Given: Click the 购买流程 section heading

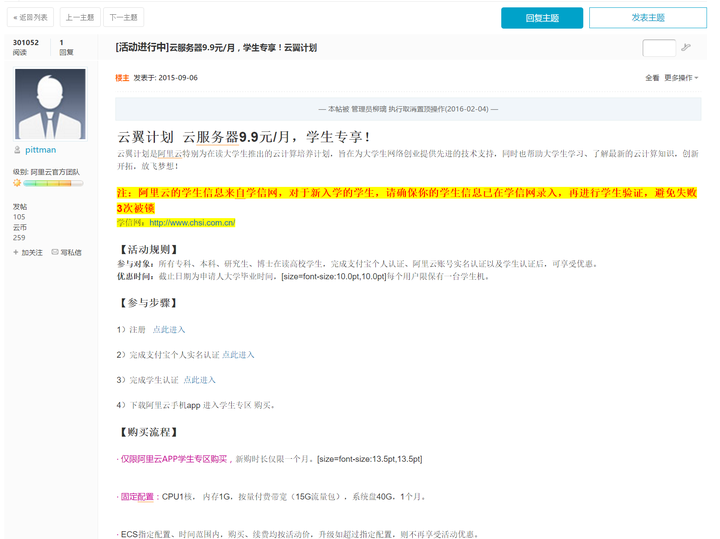Looking at the screenshot, I should (149, 432).
